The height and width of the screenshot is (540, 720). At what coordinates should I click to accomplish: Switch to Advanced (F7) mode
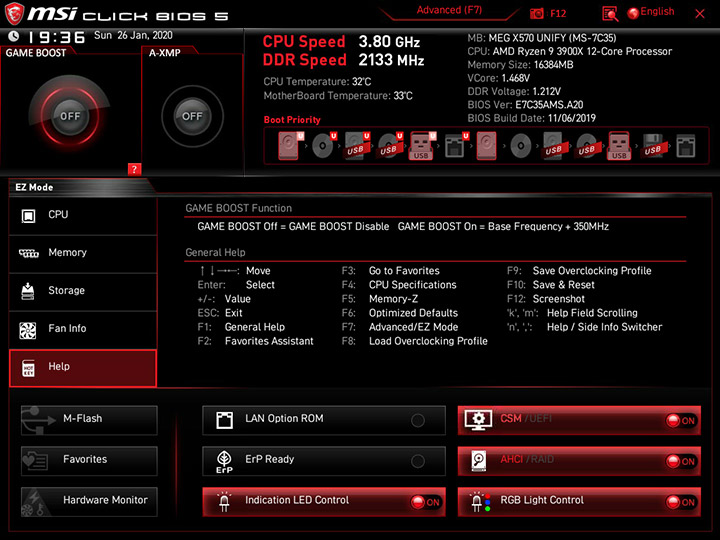tap(449, 10)
